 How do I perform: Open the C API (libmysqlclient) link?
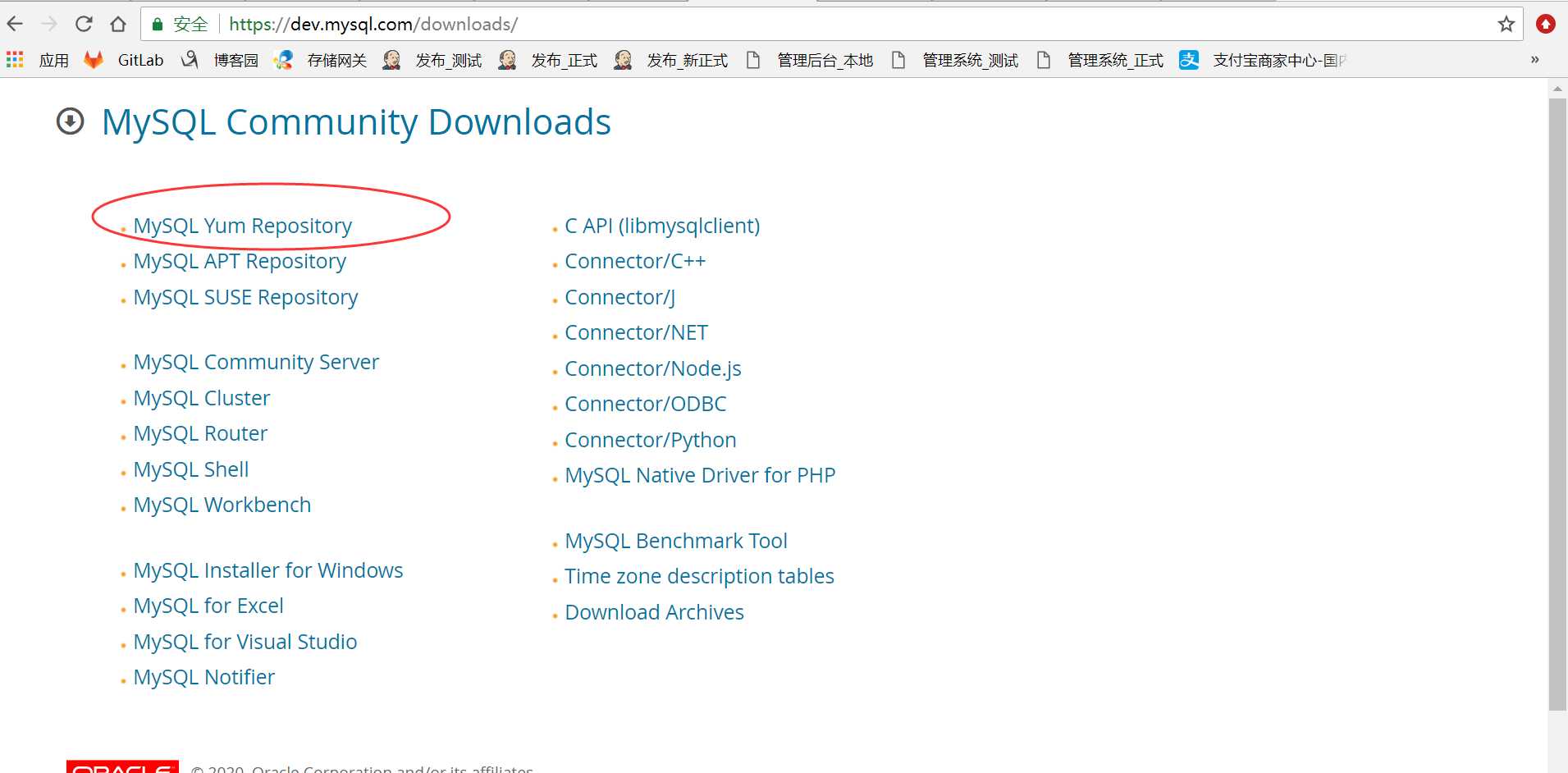(x=662, y=226)
